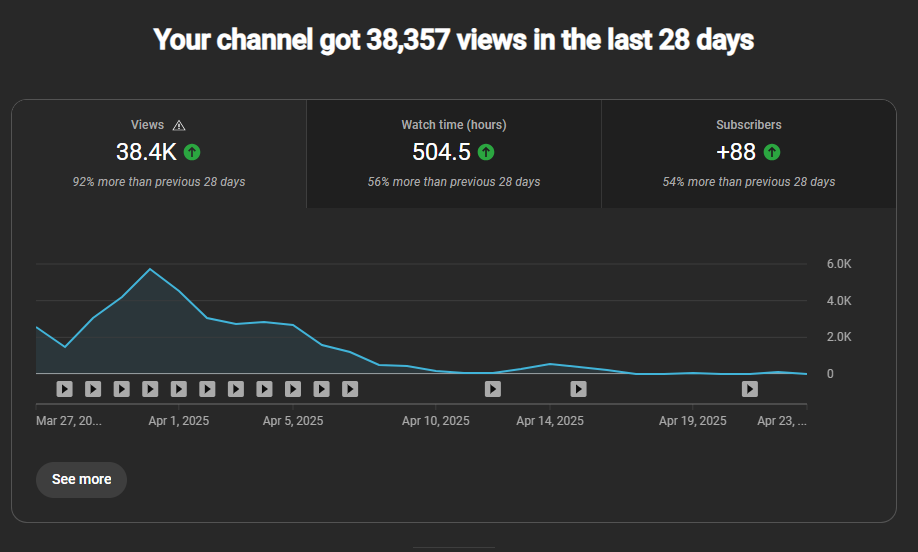Screen dimensions: 918x552
Task: Select the Views metric tab
Action: coord(159,153)
